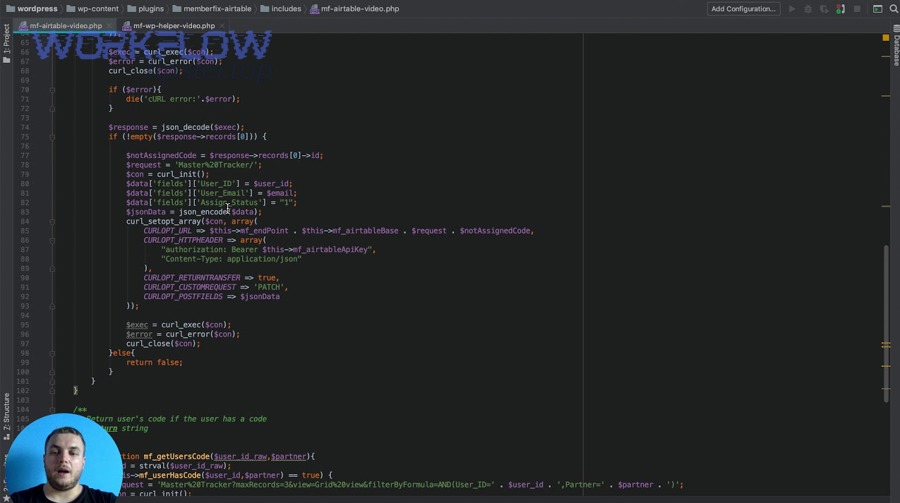Viewport: 900px width, 503px height.
Task: Click "Content-Type: application/json" string
Action: point(231,259)
